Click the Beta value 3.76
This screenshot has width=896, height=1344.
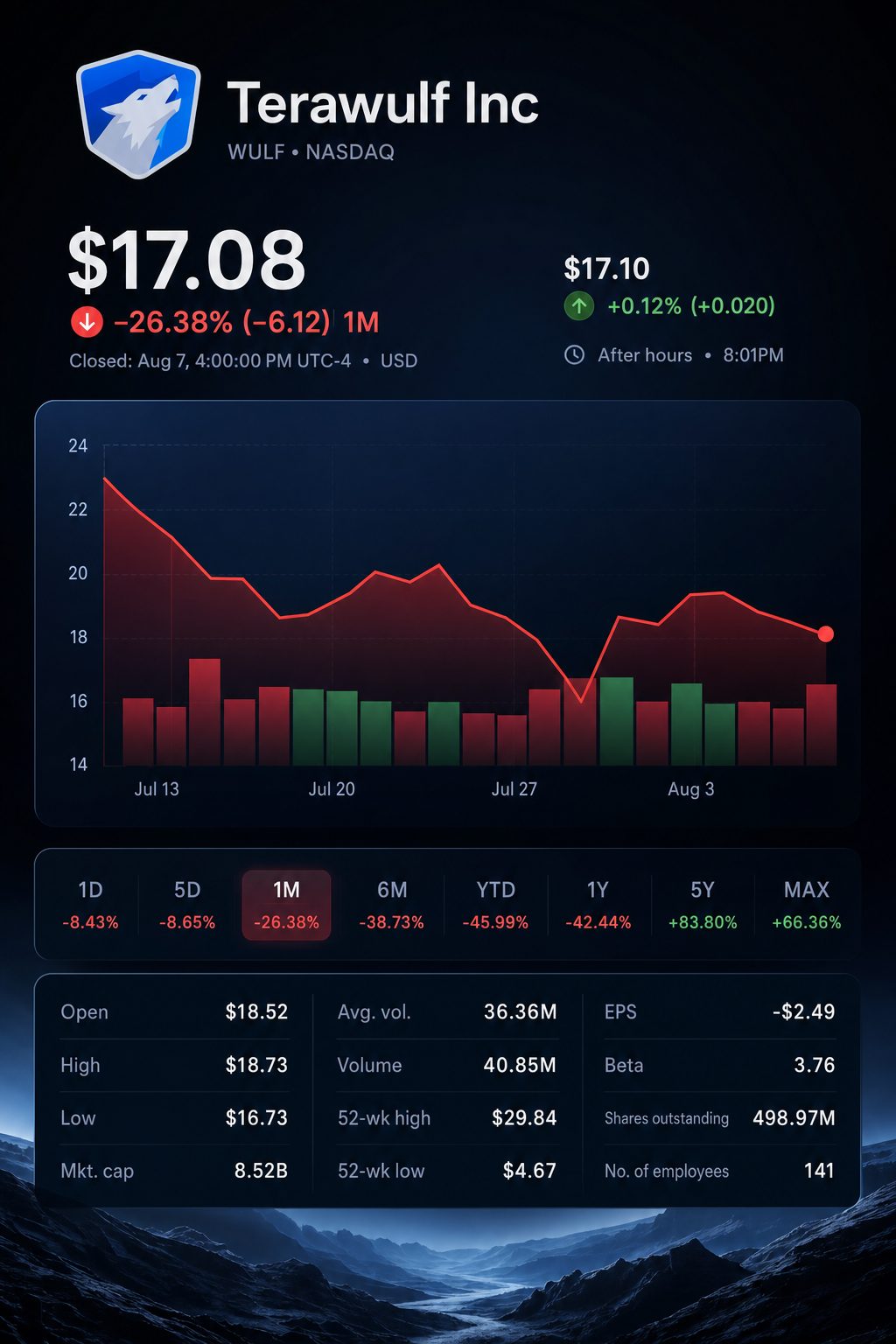coord(814,1065)
